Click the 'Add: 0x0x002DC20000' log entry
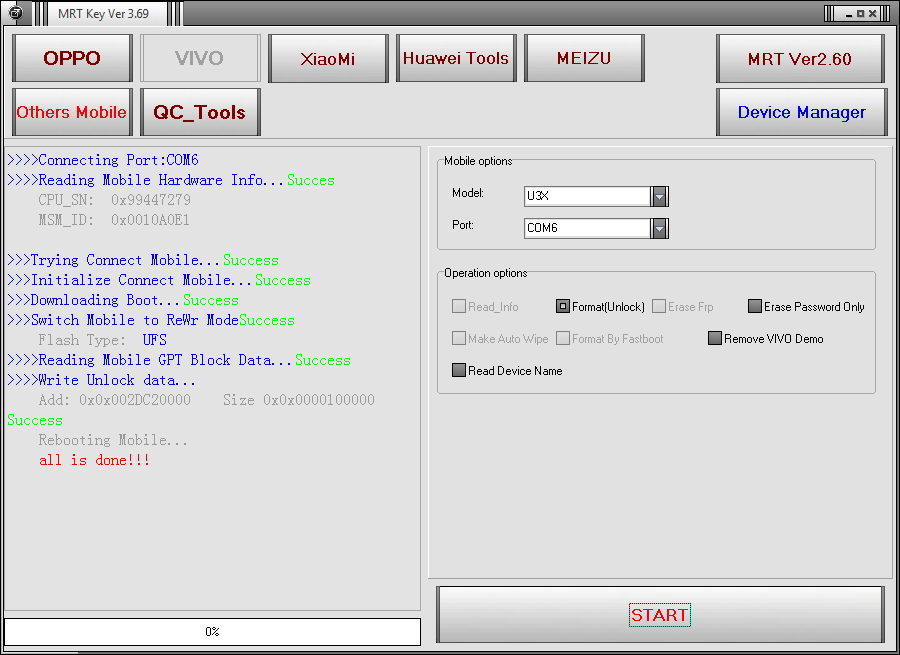Image resolution: width=900 pixels, height=655 pixels. 207,400
